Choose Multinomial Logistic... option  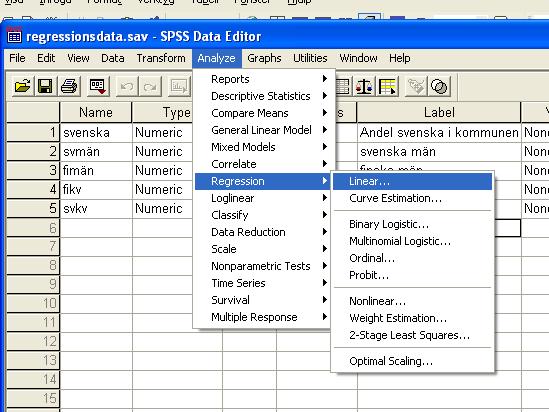pyautogui.click(x=412, y=241)
